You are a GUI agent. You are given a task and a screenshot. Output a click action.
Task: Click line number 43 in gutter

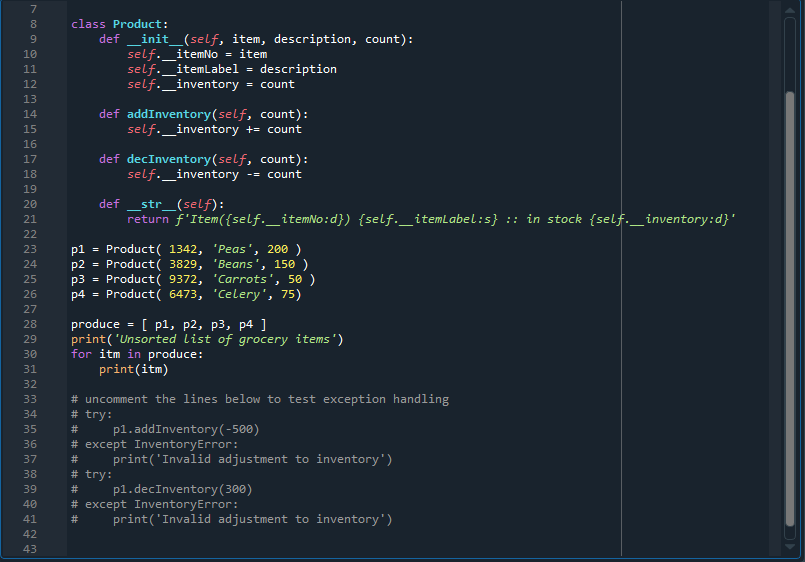[30, 549]
